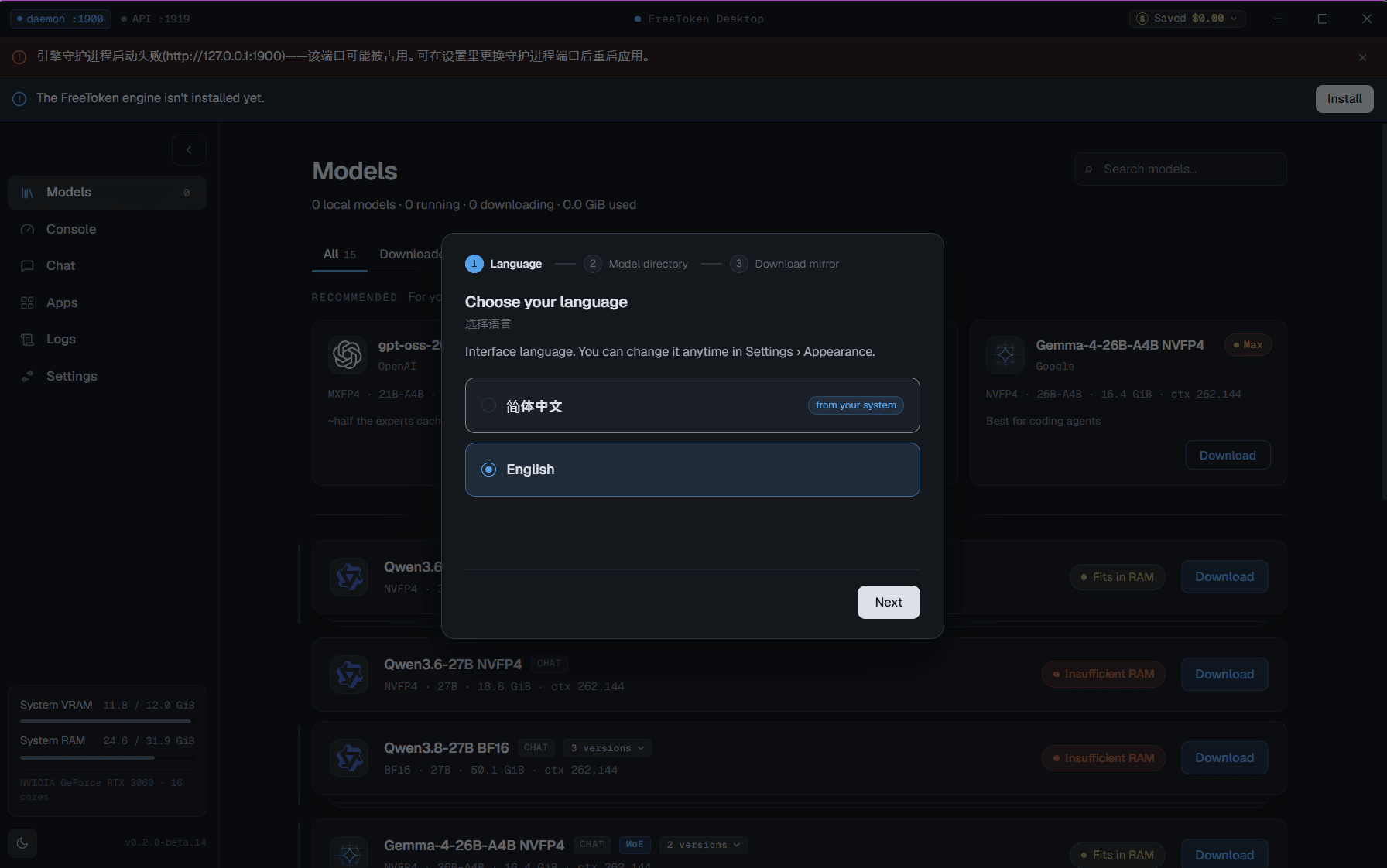Click the from your system tag
This screenshot has width=1387, height=868.
856,405
